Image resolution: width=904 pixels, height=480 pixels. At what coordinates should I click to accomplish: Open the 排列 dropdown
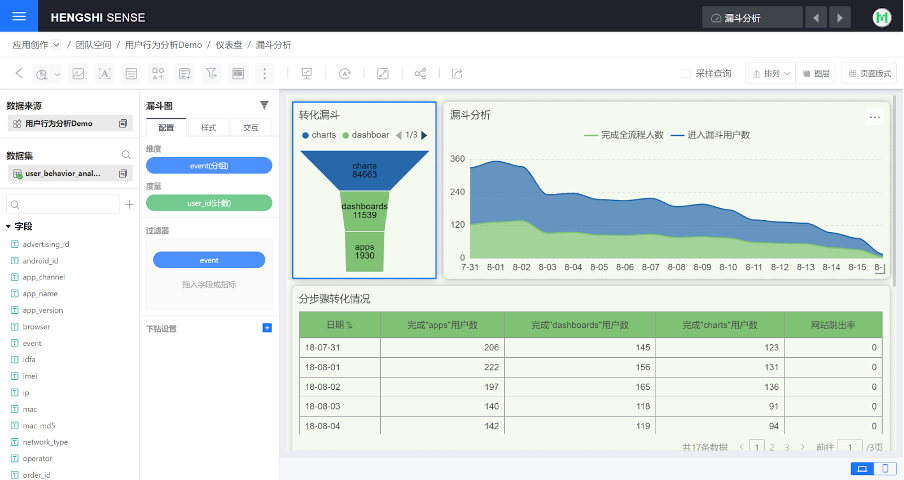(769, 73)
